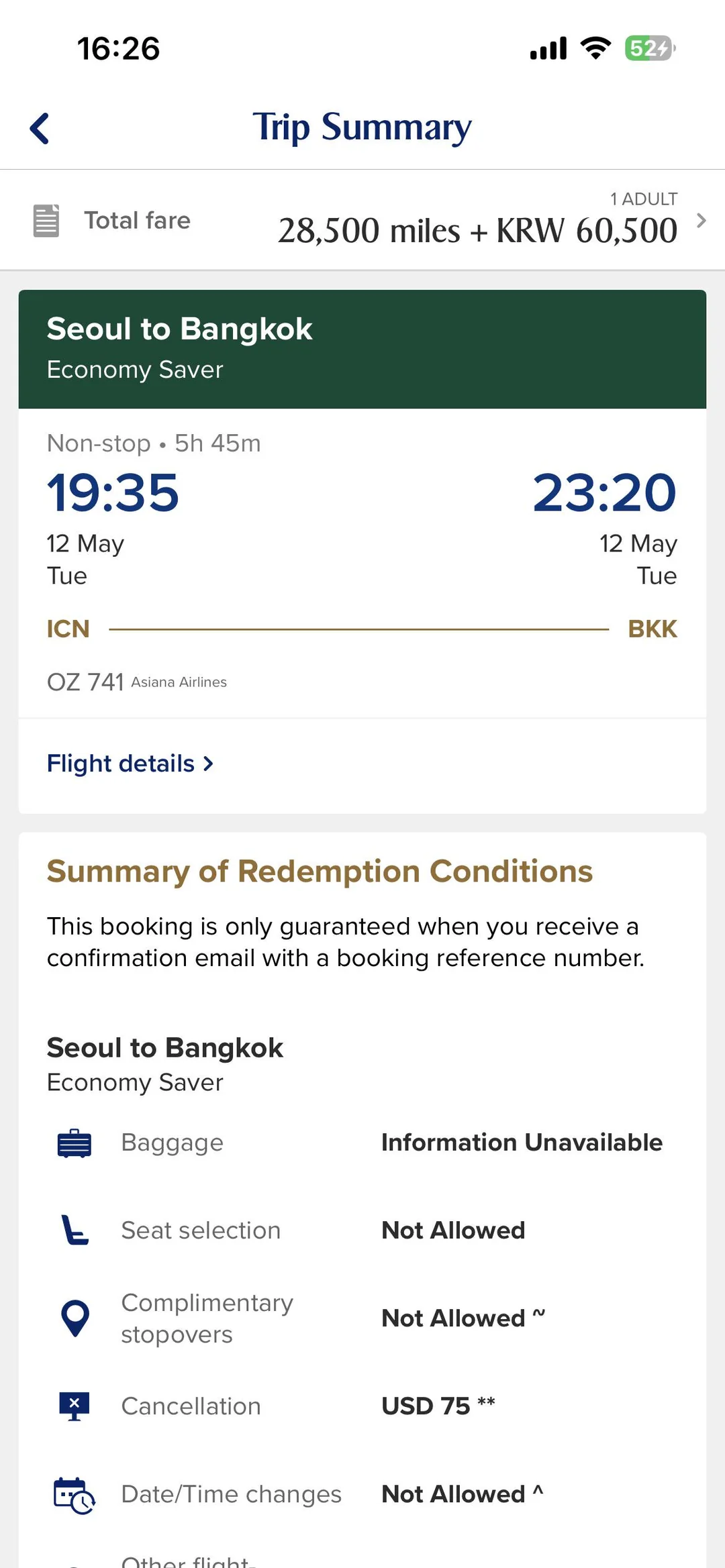Tap the BKK arrival airport code
Viewport: 725px width, 1568px height.
coord(652,629)
